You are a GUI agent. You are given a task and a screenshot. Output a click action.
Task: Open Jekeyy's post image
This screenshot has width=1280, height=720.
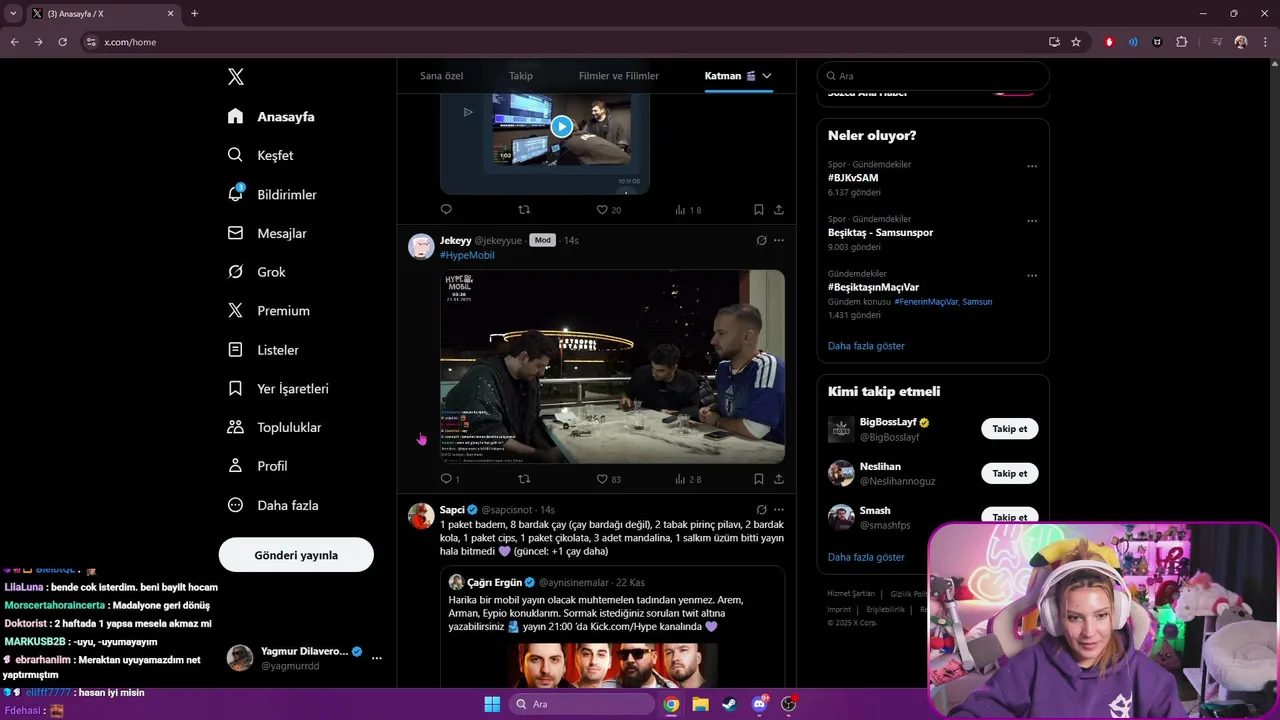pos(612,366)
